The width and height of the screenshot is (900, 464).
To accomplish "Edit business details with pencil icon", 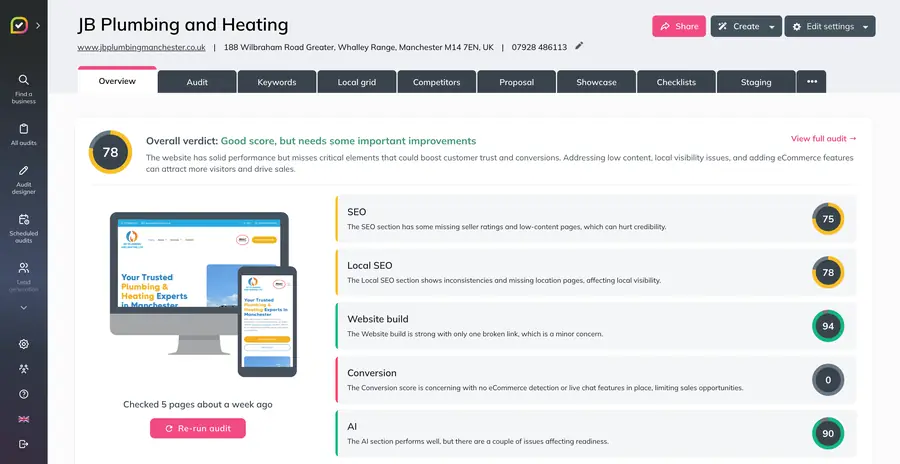I will click(x=579, y=46).
